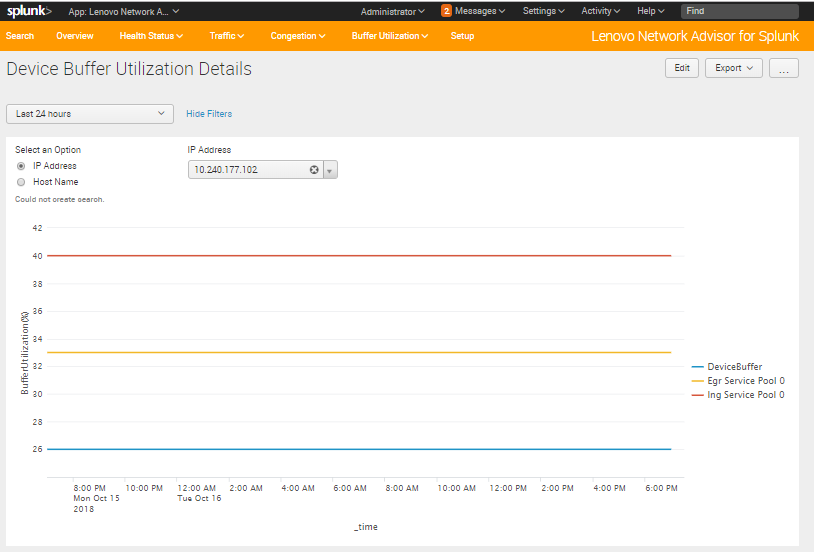Open the Activity menu
This screenshot has width=814, height=552.
point(601,11)
